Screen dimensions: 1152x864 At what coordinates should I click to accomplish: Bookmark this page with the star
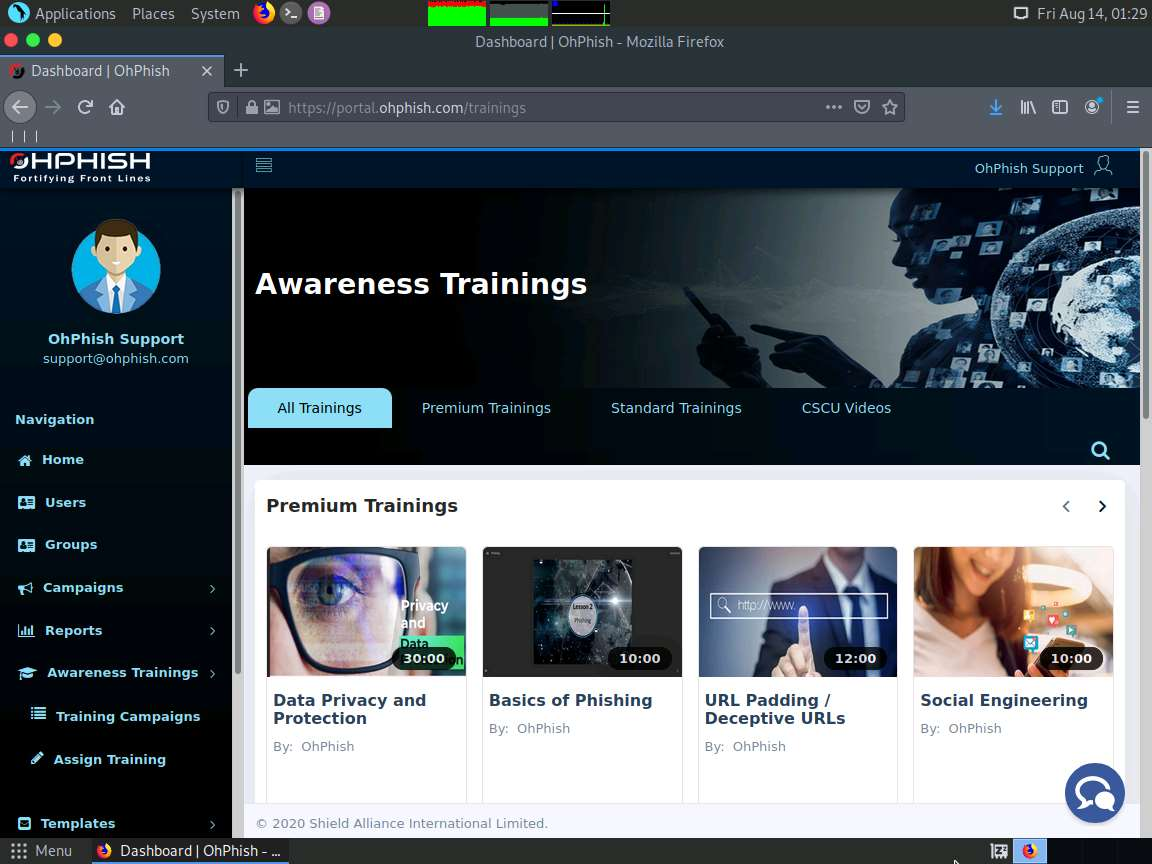point(890,107)
